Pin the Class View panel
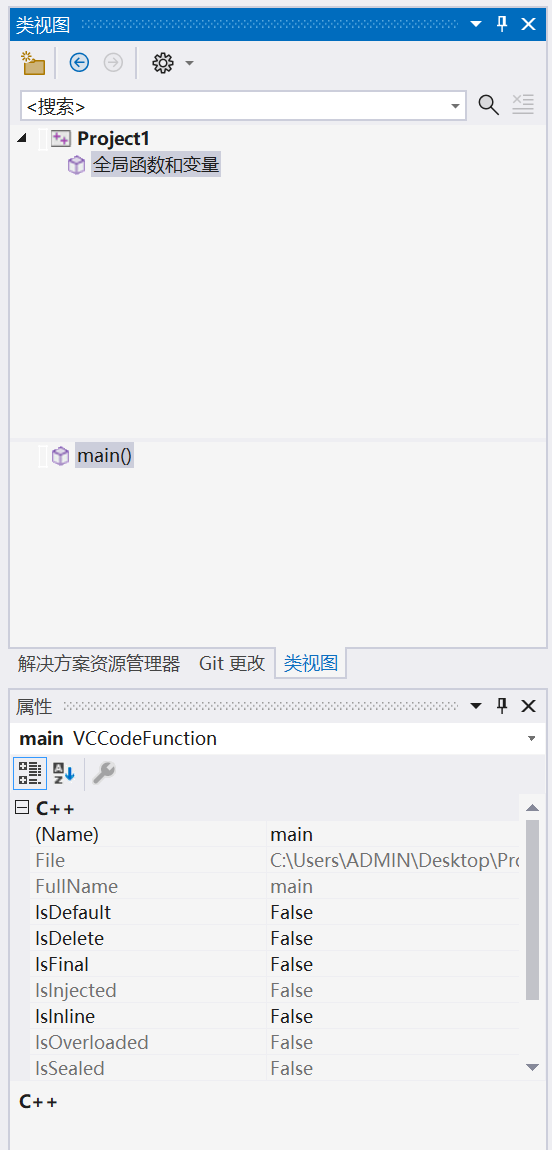 click(502, 24)
